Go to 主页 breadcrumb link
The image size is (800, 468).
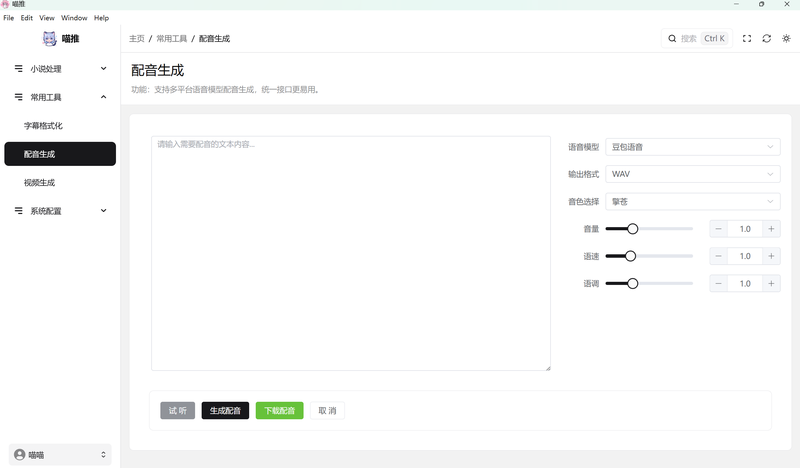click(x=137, y=39)
